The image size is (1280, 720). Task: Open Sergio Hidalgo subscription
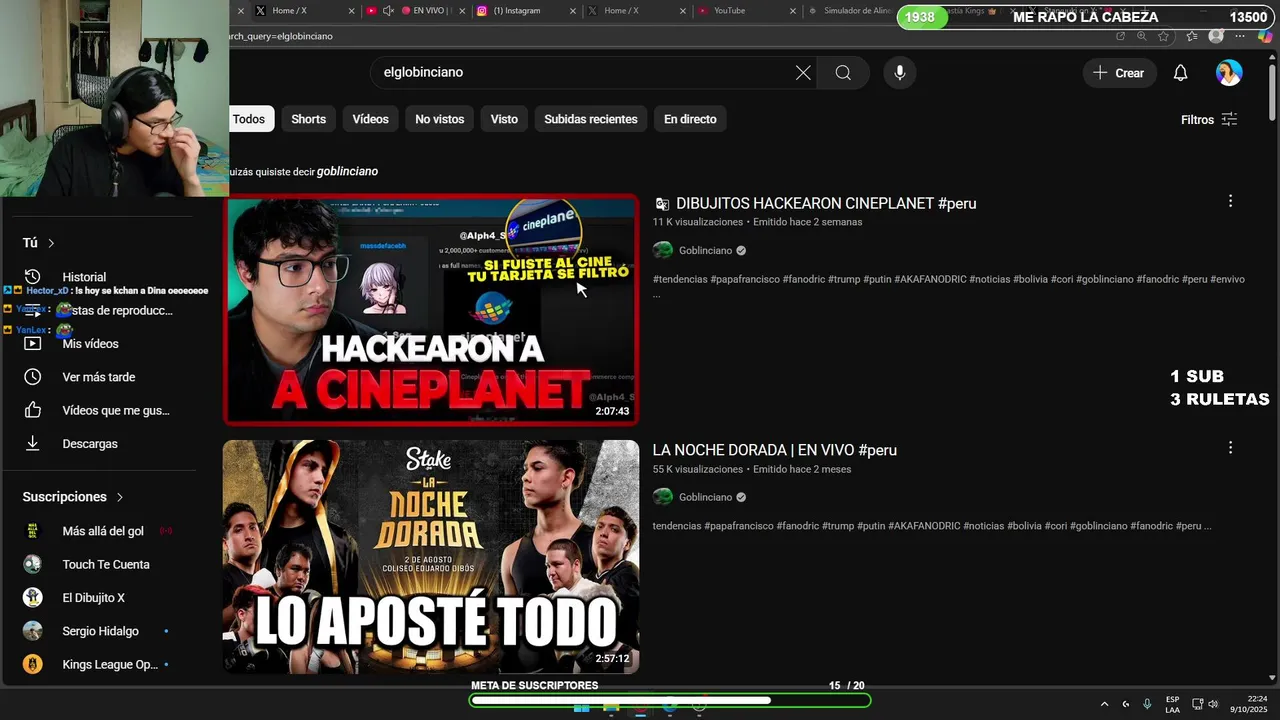pyautogui.click(x=101, y=631)
